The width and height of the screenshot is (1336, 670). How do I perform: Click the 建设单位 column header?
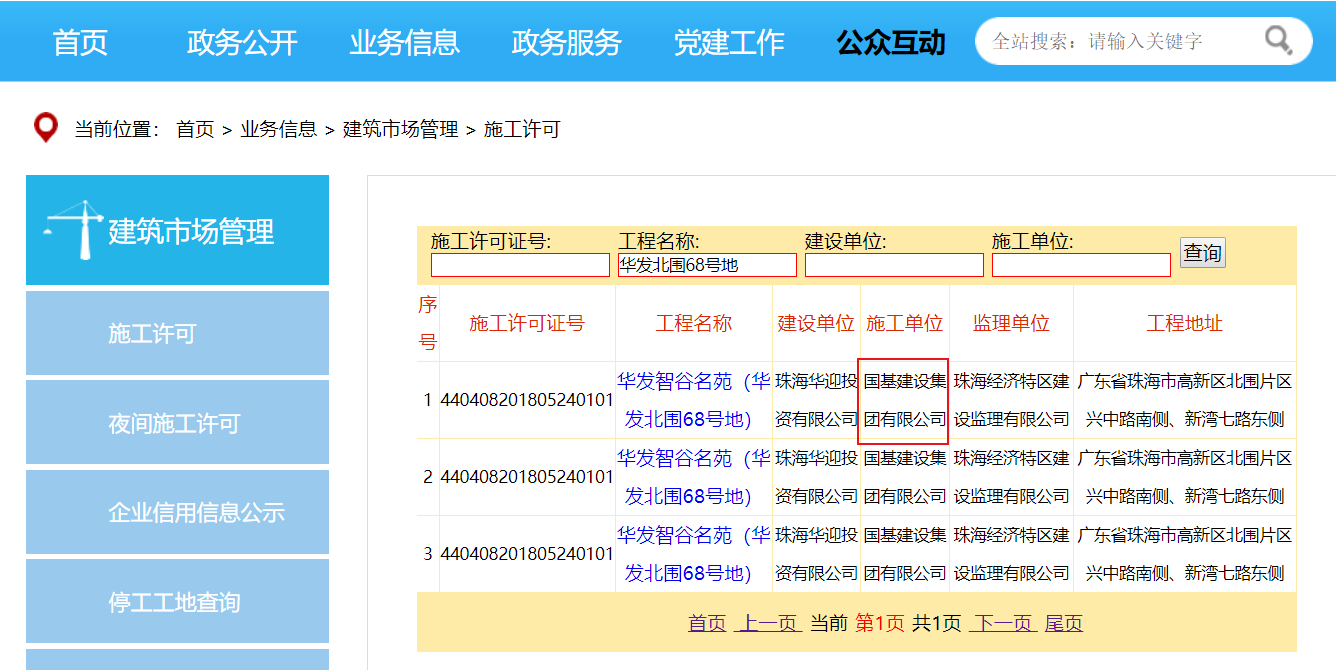coord(816,323)
